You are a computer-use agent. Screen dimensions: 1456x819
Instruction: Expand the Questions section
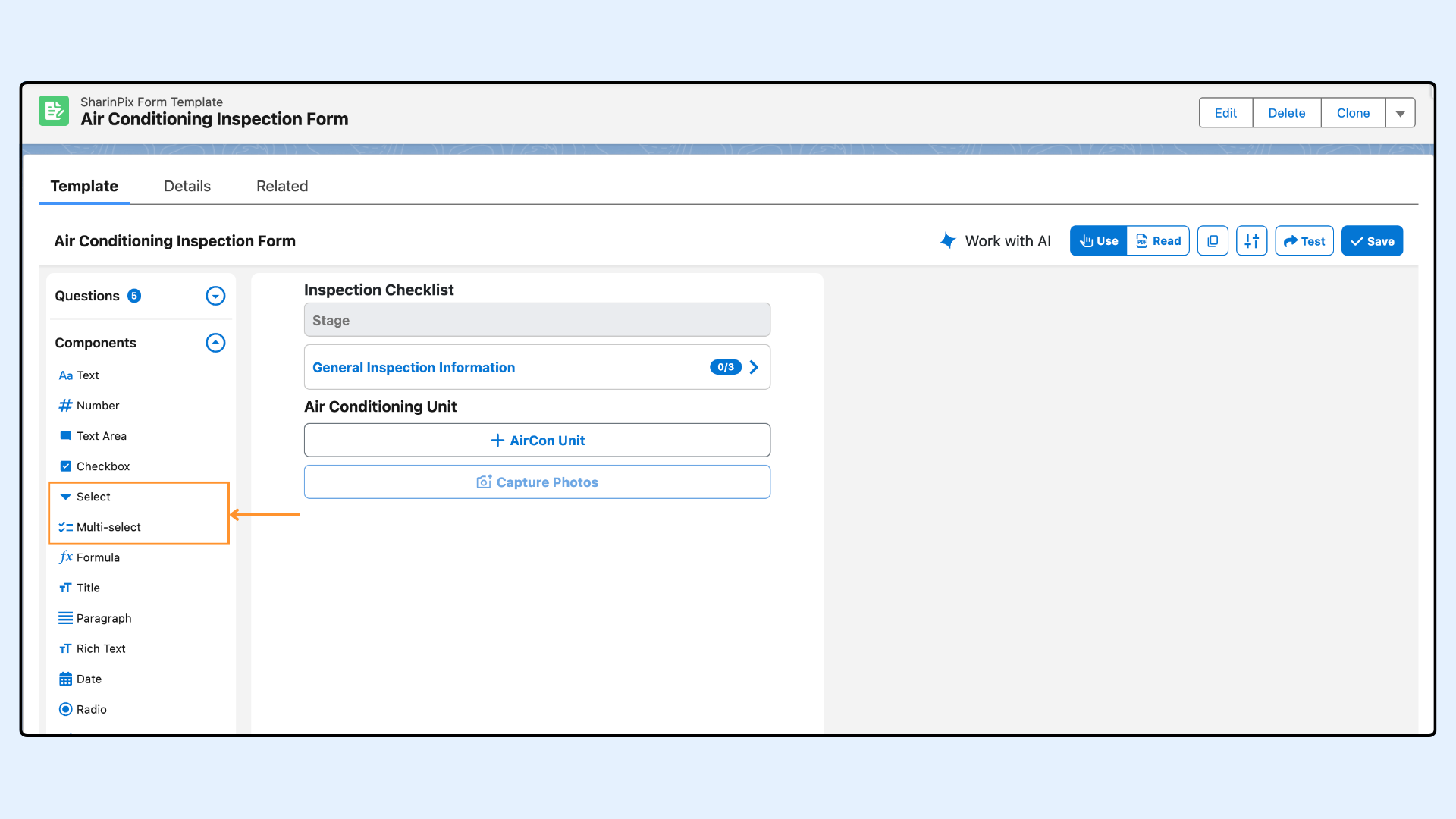[x=215, y=296]
